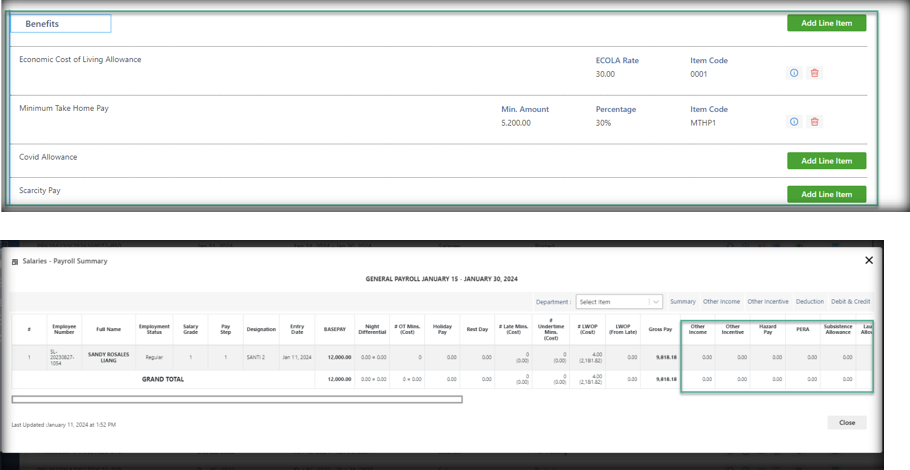This screenshot has width=910, height=470.
Task: Switch to the Summary tab
Action: pyautogui.click(x=683, y=302)
